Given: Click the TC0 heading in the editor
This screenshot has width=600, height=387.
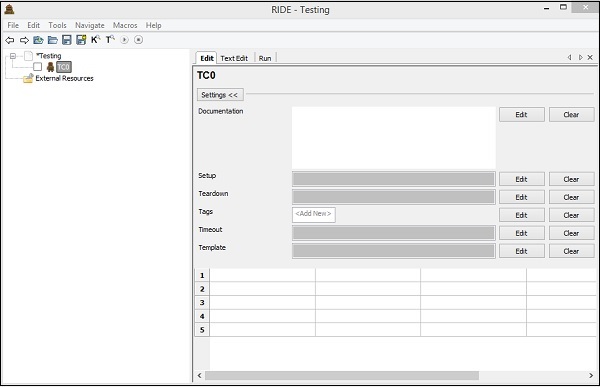Looking at the screenshot, I should (x=206, y=75).
